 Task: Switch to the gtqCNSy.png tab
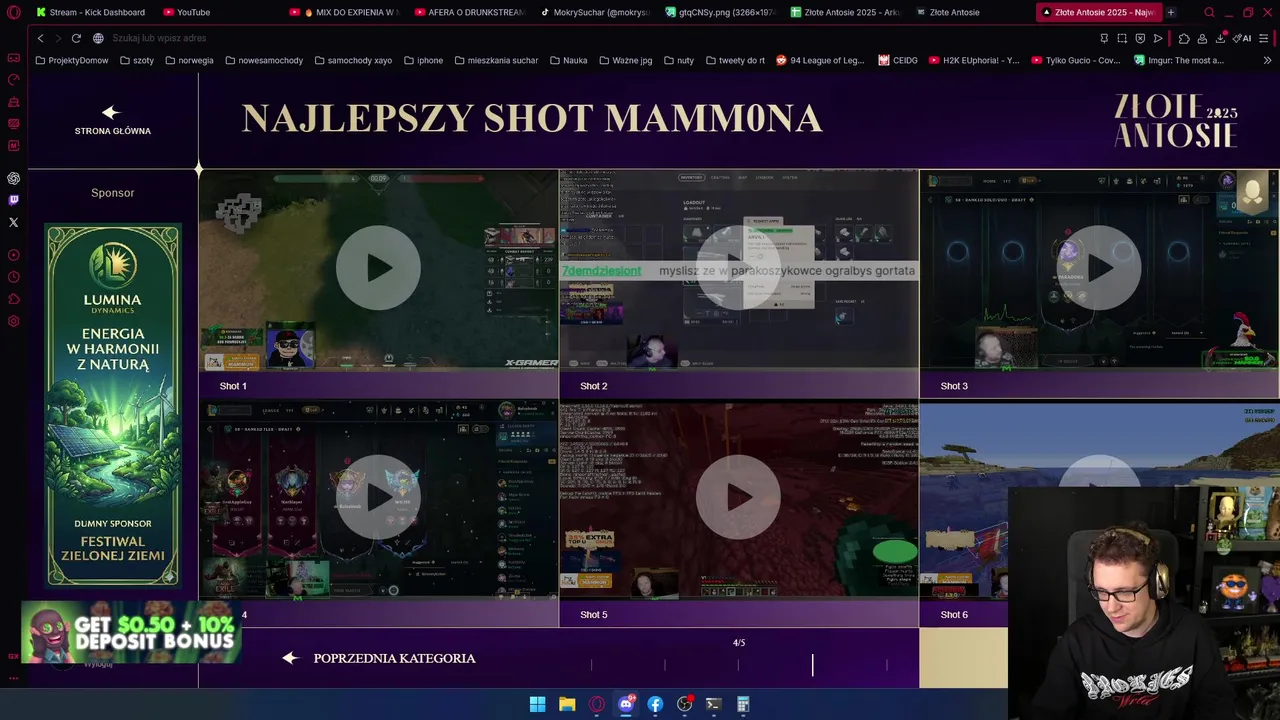(720, 12)
